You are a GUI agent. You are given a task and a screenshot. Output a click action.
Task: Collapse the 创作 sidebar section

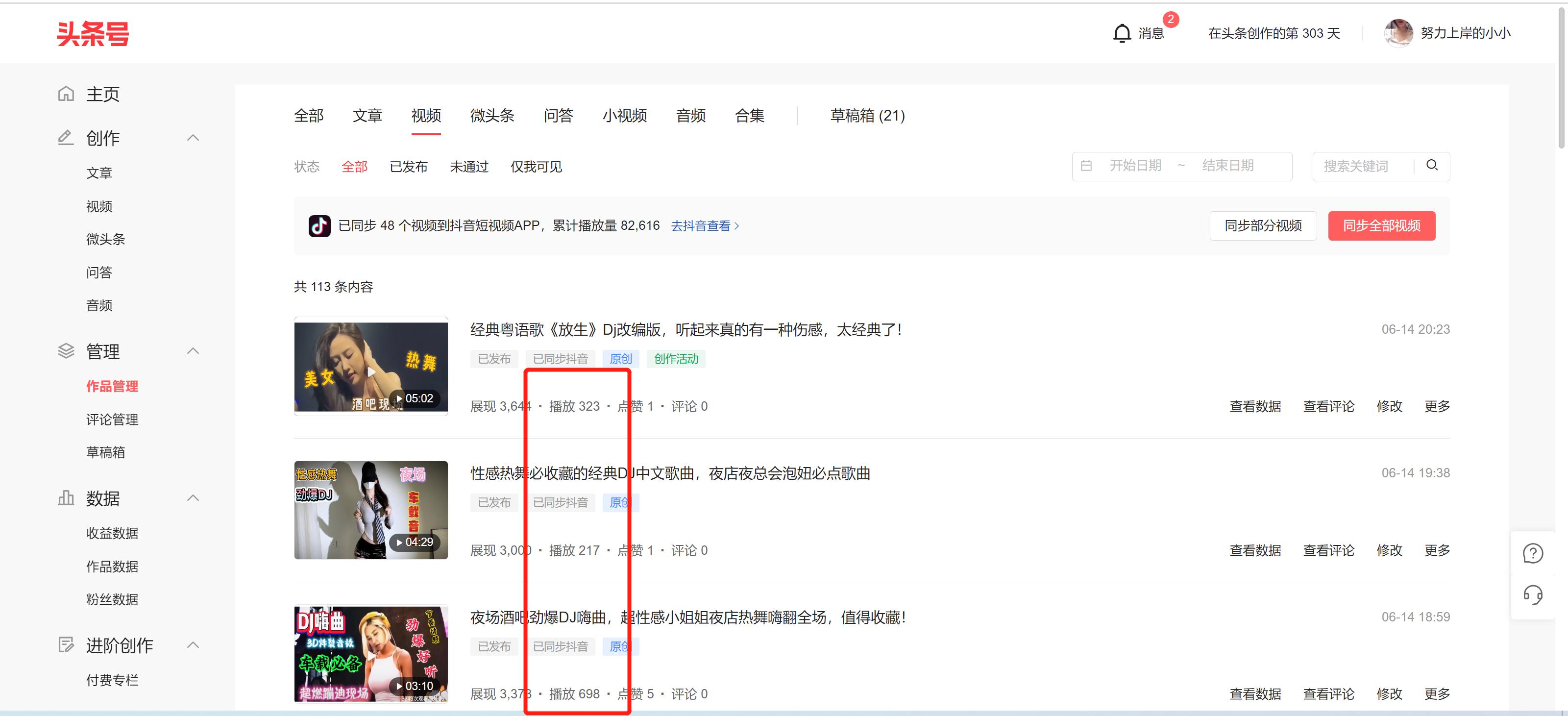point(193,138)
